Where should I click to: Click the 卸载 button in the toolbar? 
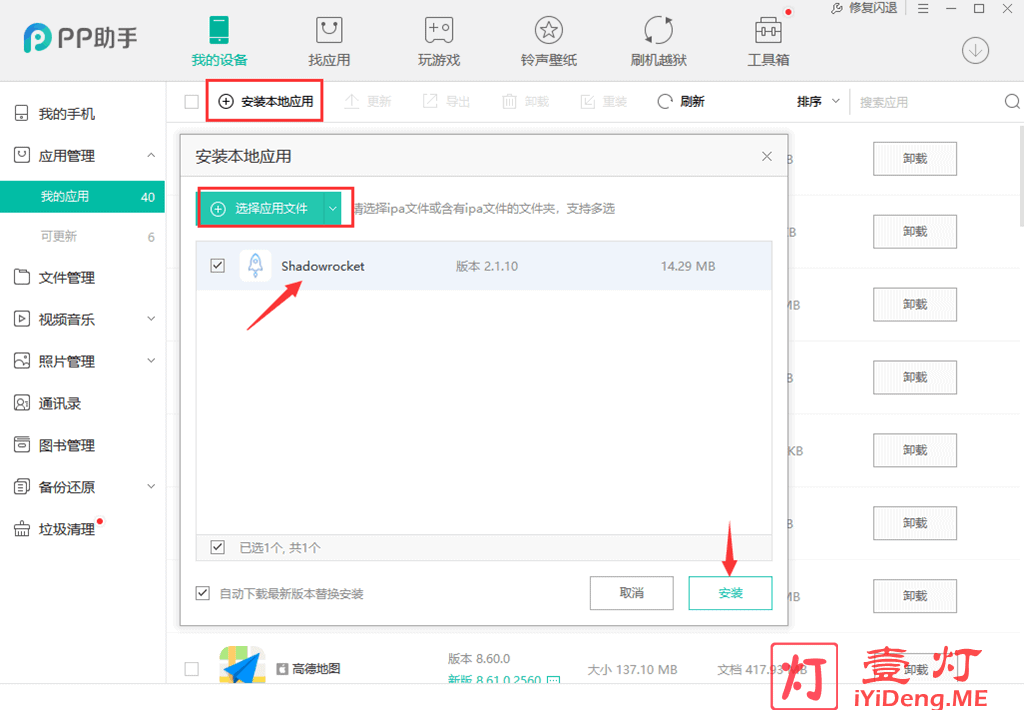tap(525, 101)
